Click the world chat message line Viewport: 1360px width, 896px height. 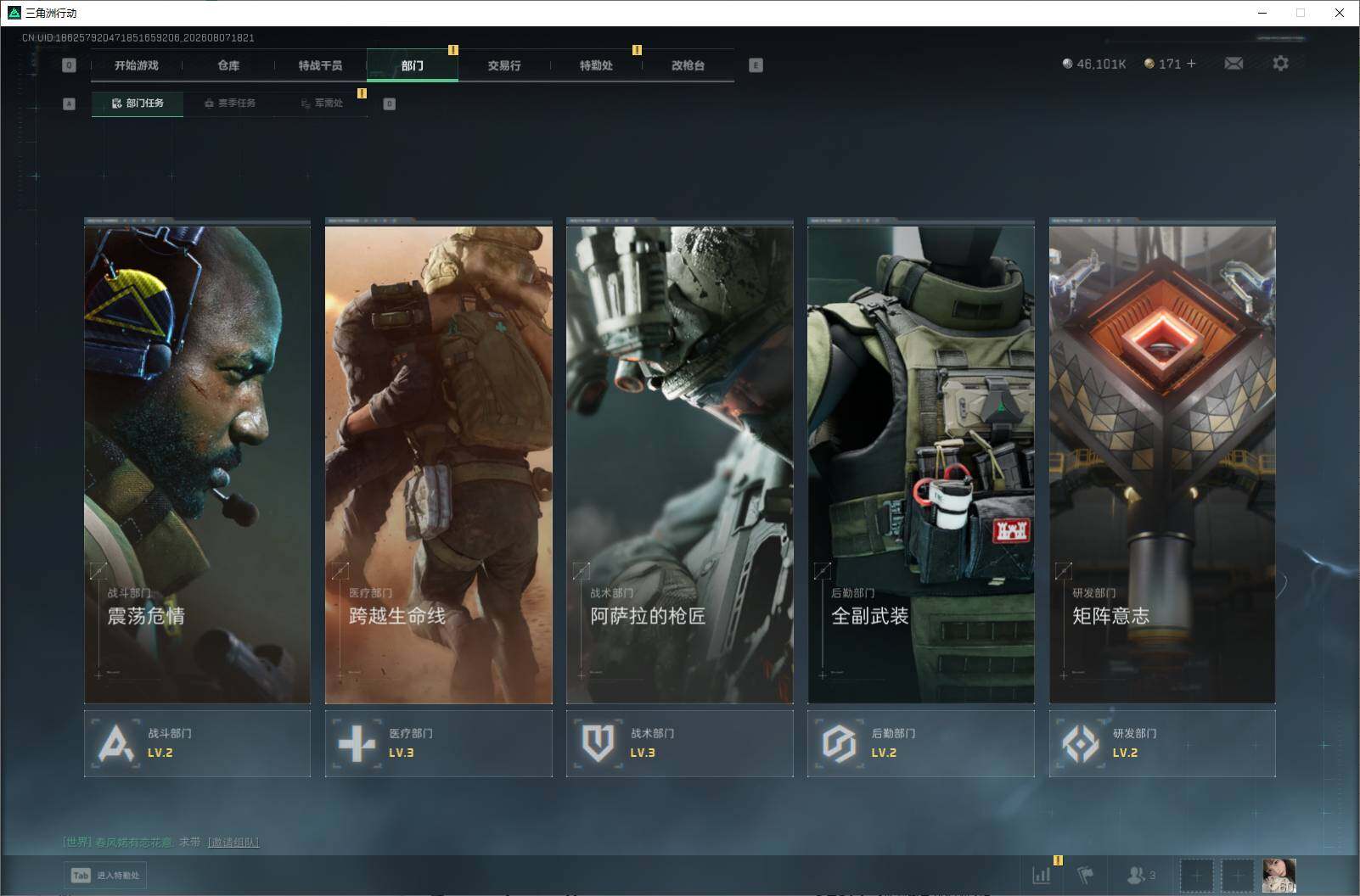(x=161, y=842)
